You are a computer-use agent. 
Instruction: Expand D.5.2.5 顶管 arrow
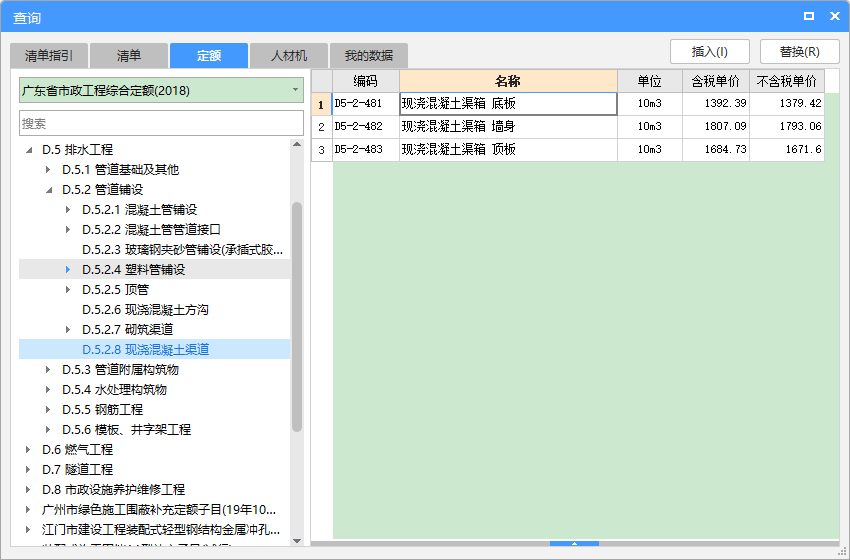(x=68, y=289)
